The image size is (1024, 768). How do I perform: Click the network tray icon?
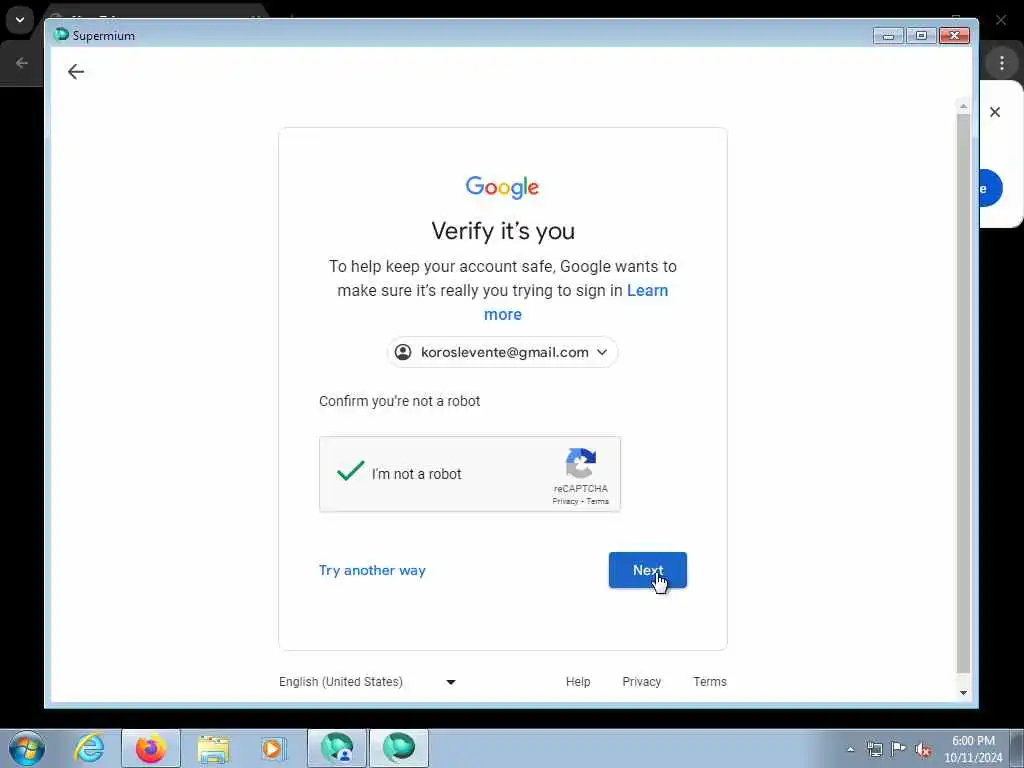coord(874,749)
